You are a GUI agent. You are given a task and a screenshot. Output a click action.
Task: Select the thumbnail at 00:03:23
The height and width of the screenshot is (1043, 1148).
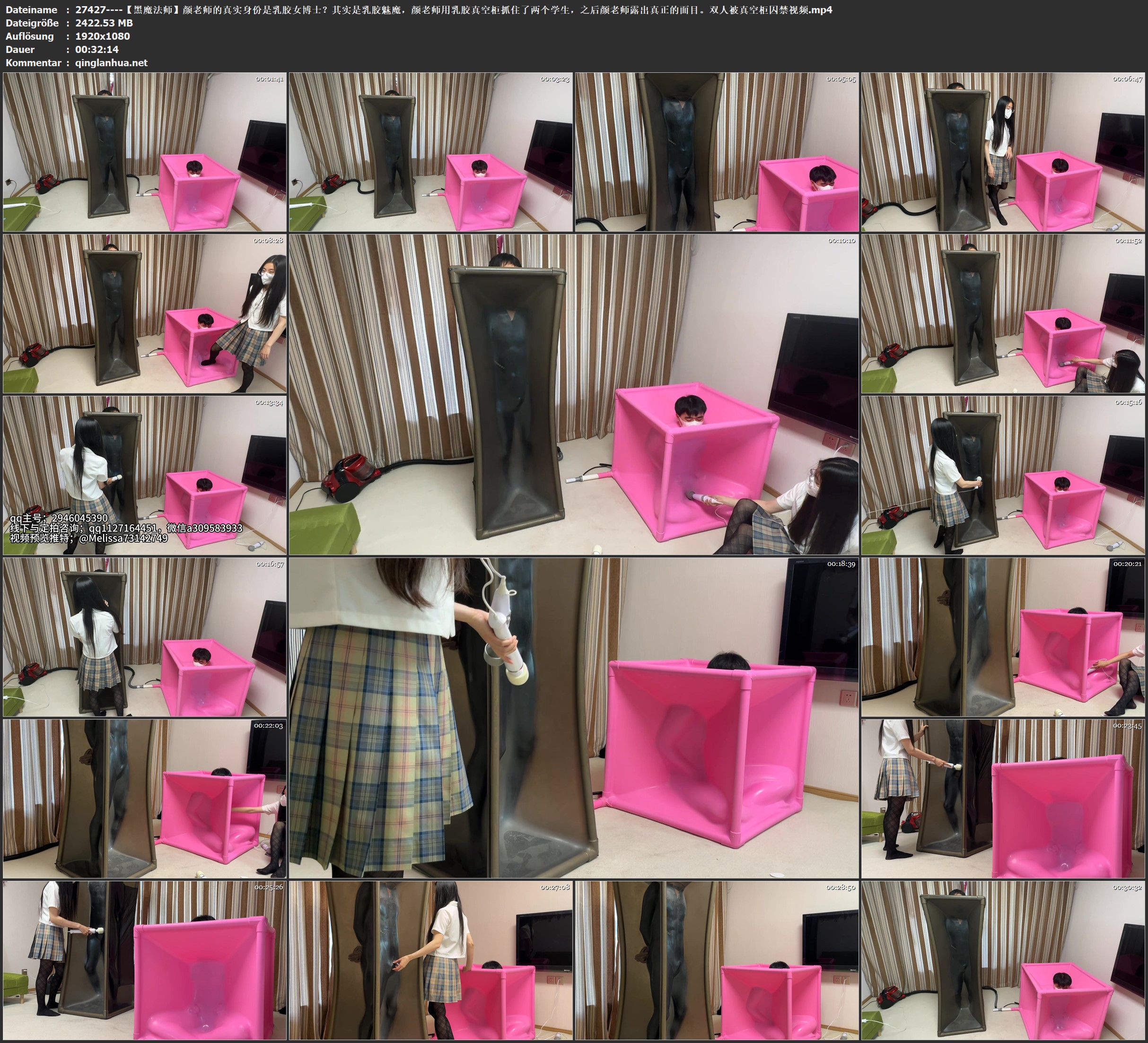(431, 152)
